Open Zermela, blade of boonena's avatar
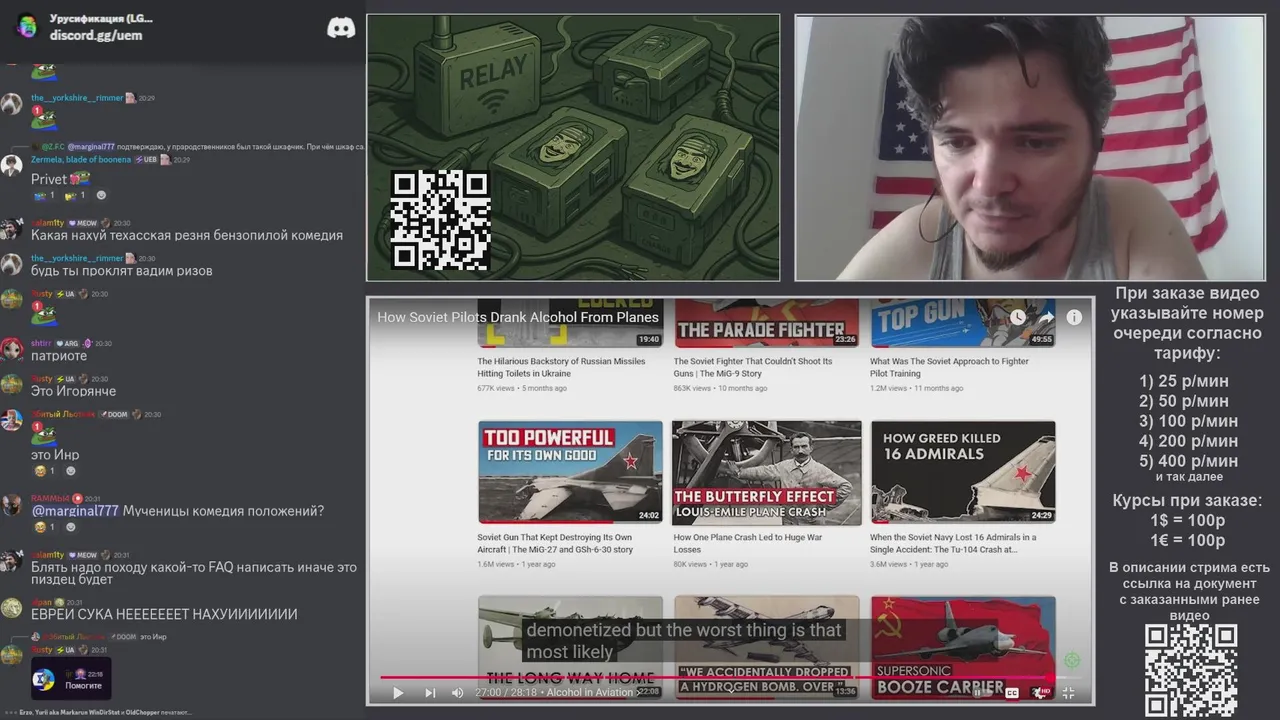 tap(12, 166)
